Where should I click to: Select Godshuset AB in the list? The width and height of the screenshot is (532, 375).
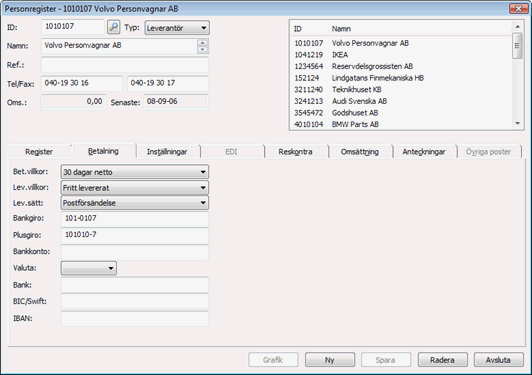[x=401, y=113]
